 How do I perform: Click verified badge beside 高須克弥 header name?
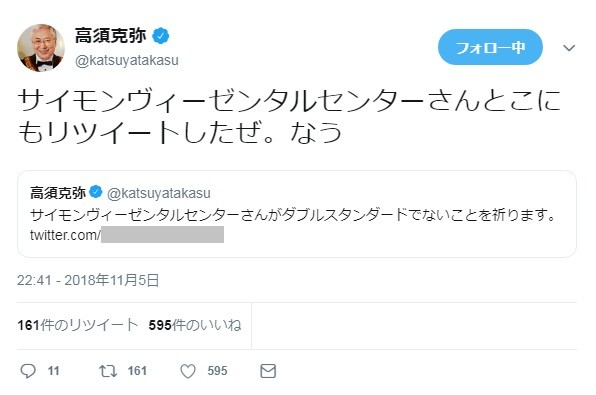pos(160,36)
